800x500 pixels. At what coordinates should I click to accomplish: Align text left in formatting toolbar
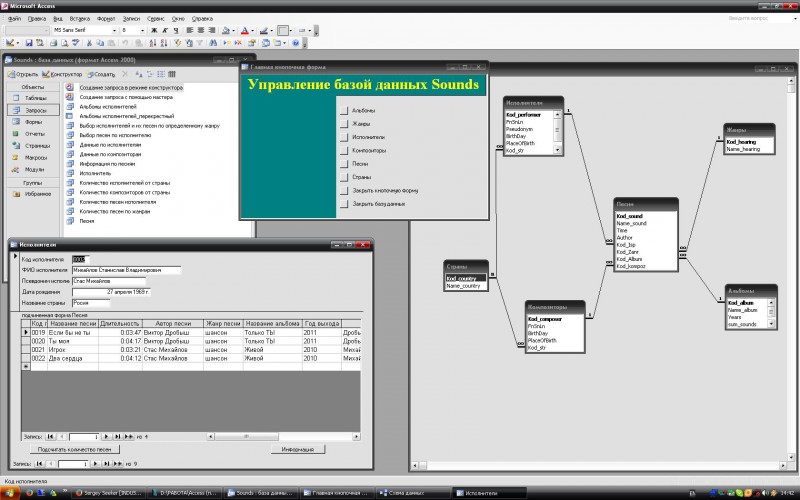coord(189,31)
